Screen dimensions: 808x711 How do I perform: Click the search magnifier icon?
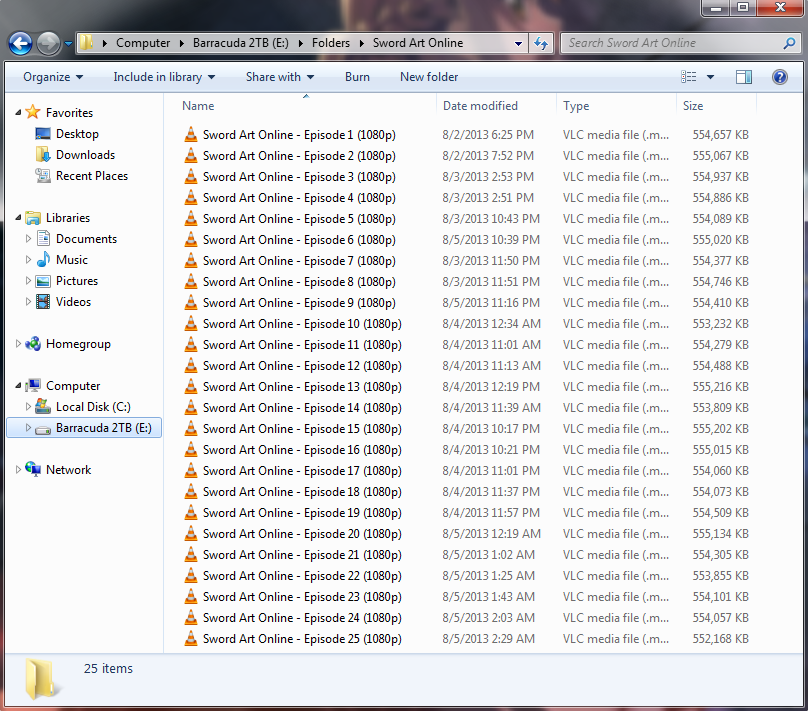789,43
